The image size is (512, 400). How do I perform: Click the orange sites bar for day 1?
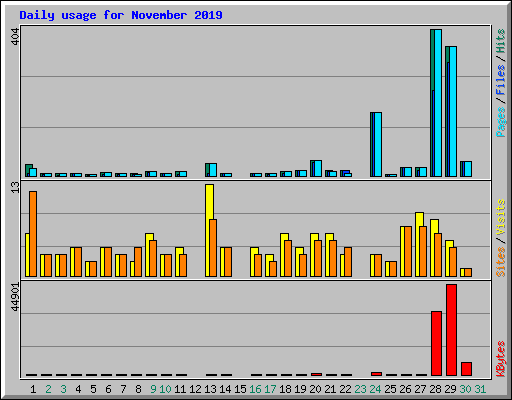coord(33,234)
